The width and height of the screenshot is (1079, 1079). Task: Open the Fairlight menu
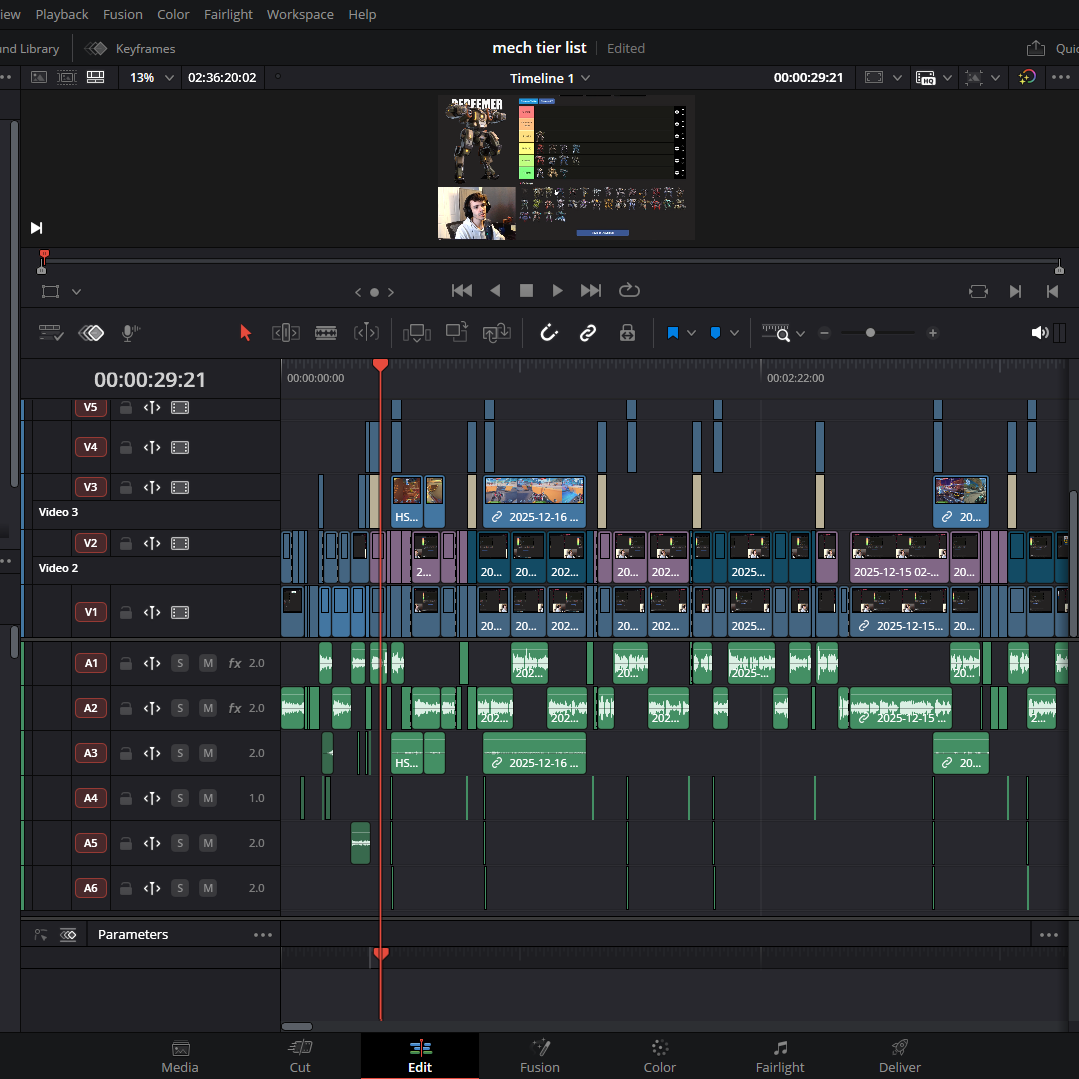click(x=228, y=14)
